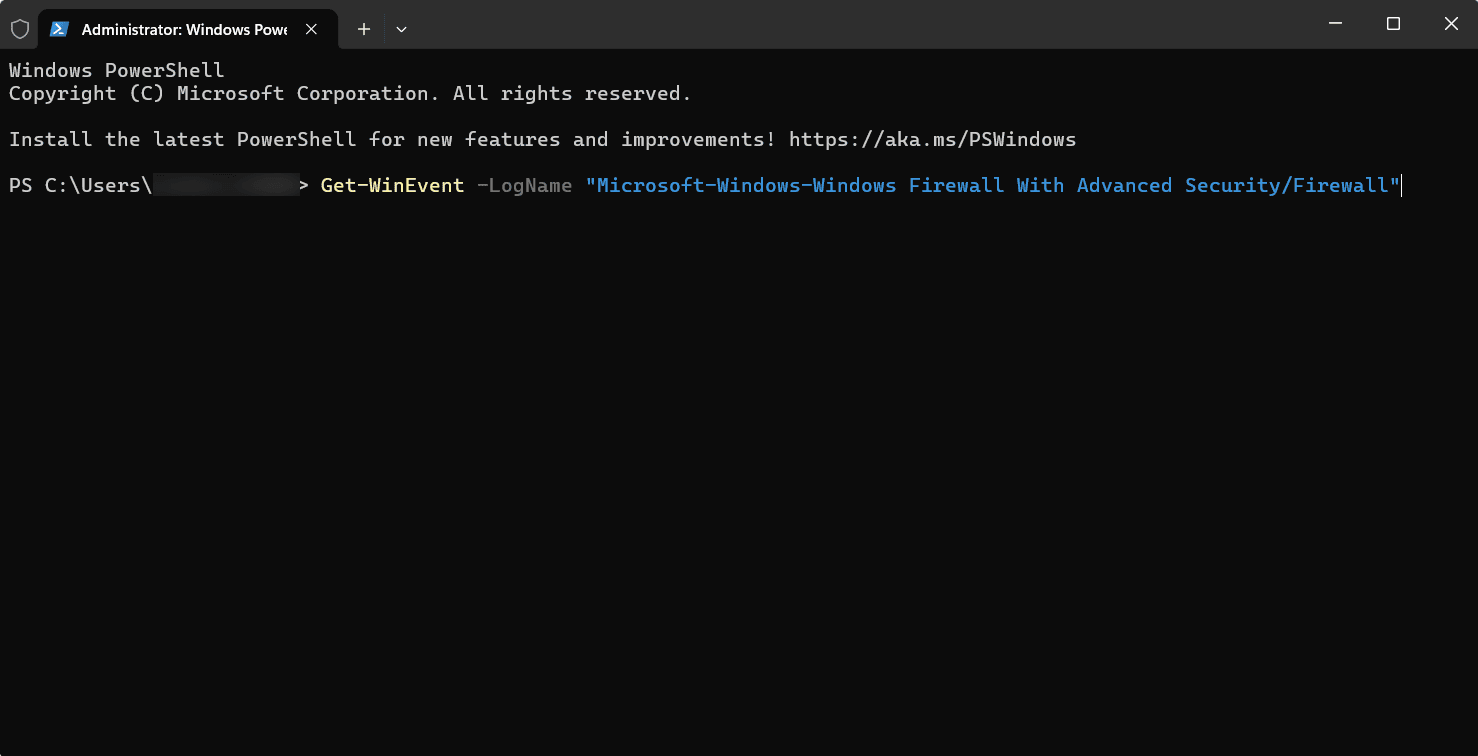1478x756 pixels.
Task: Open a new terminal tab with plus
Action: 363,29
